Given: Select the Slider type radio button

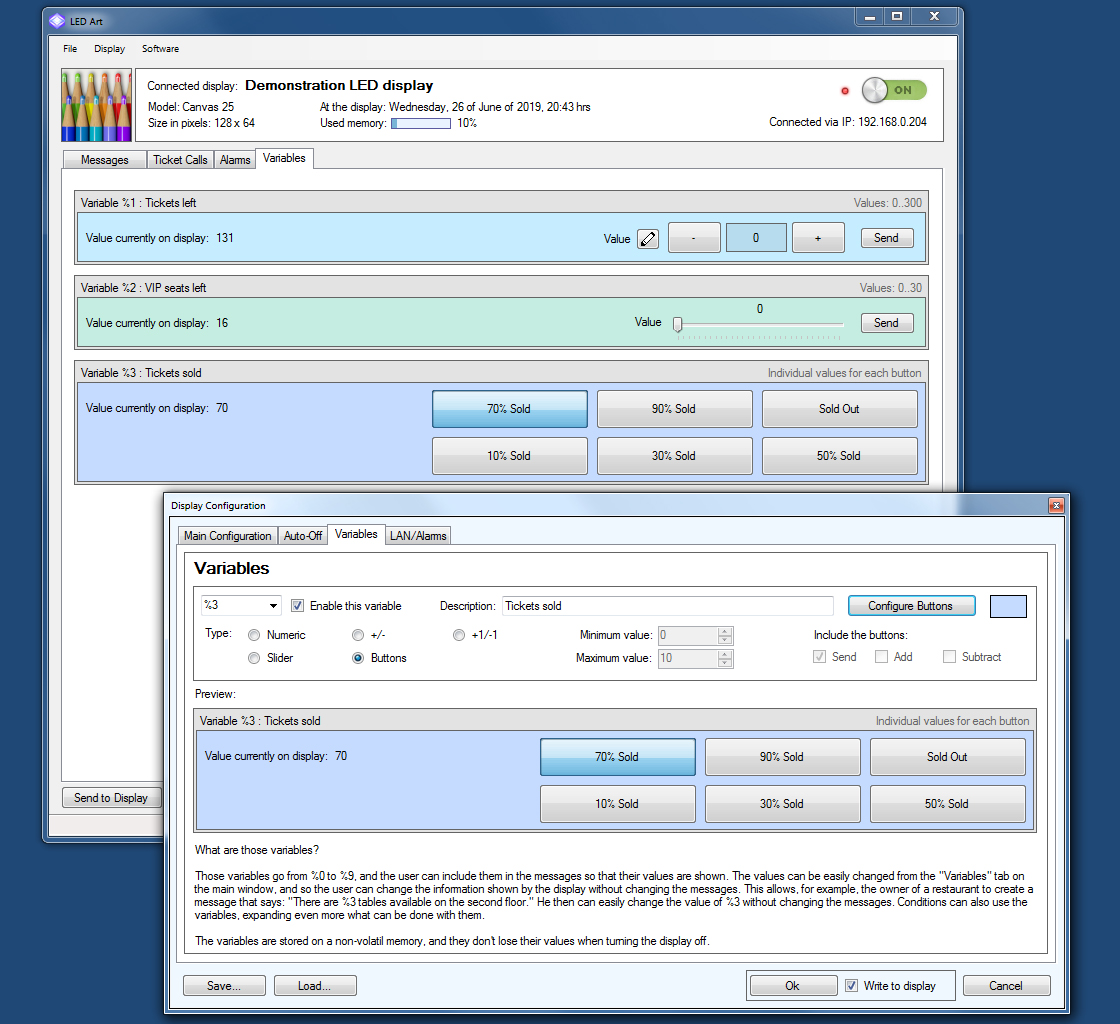Looking at the screenshot, I should pyautogui.click(x=254, y=658).
